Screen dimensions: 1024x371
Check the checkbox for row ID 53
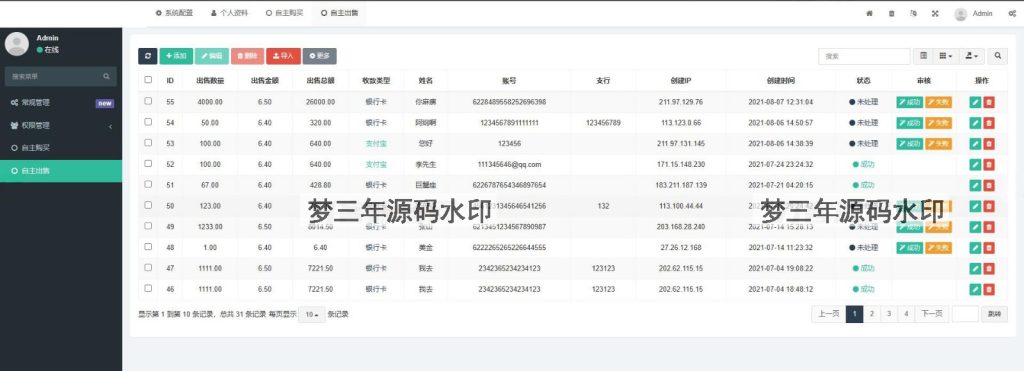(148, 142)
